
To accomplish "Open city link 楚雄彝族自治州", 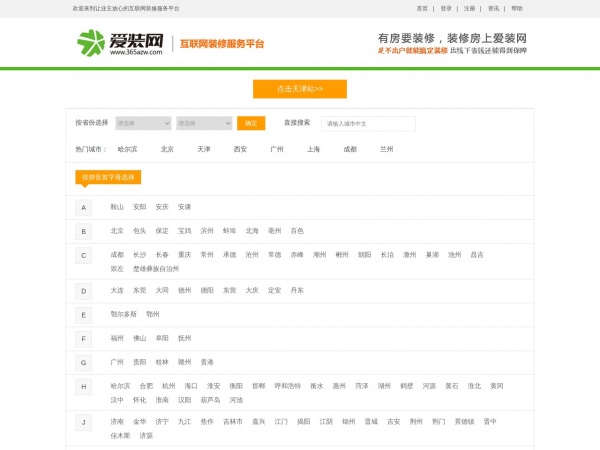I will pos(156,268).
